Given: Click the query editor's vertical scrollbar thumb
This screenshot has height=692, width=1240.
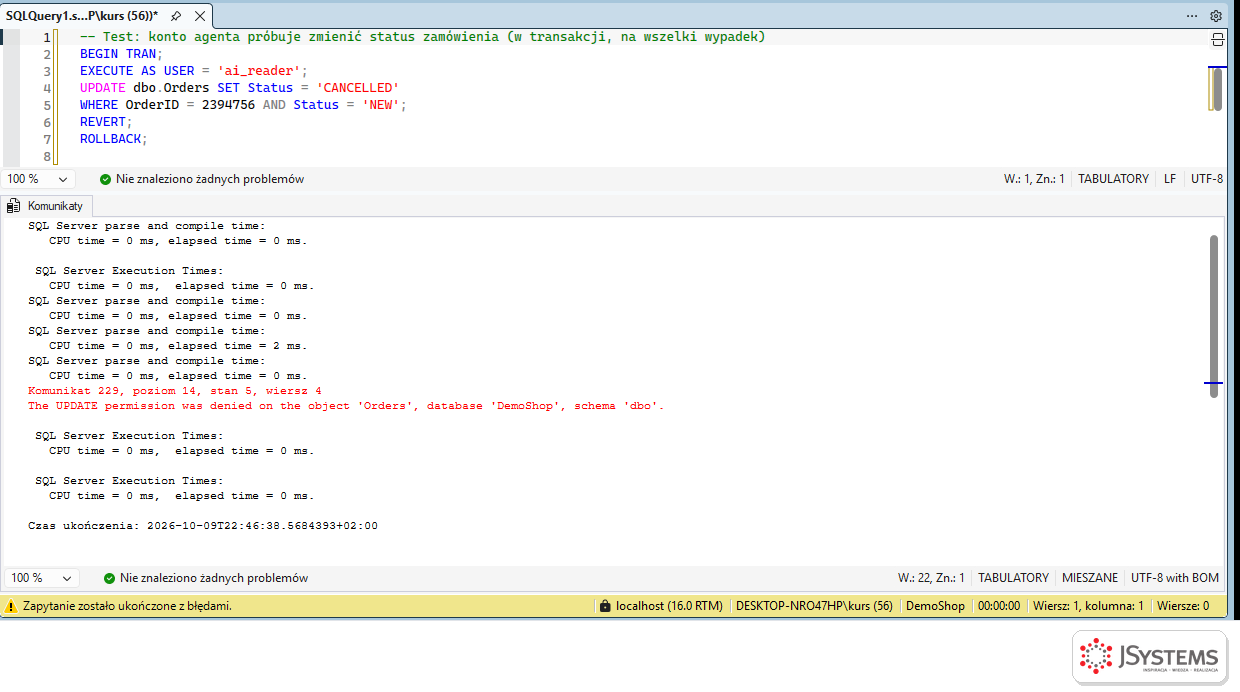Looking at the screenshot, I should tap(1216, 89).
